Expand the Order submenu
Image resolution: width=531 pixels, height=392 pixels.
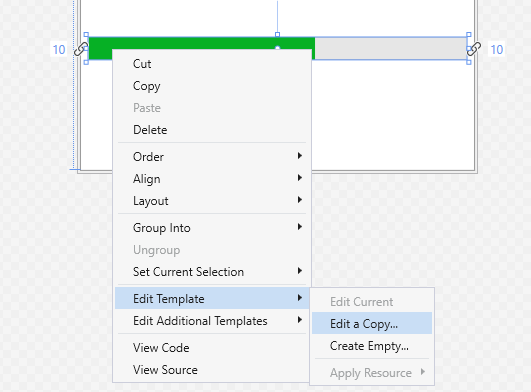[x=212, y=157]
